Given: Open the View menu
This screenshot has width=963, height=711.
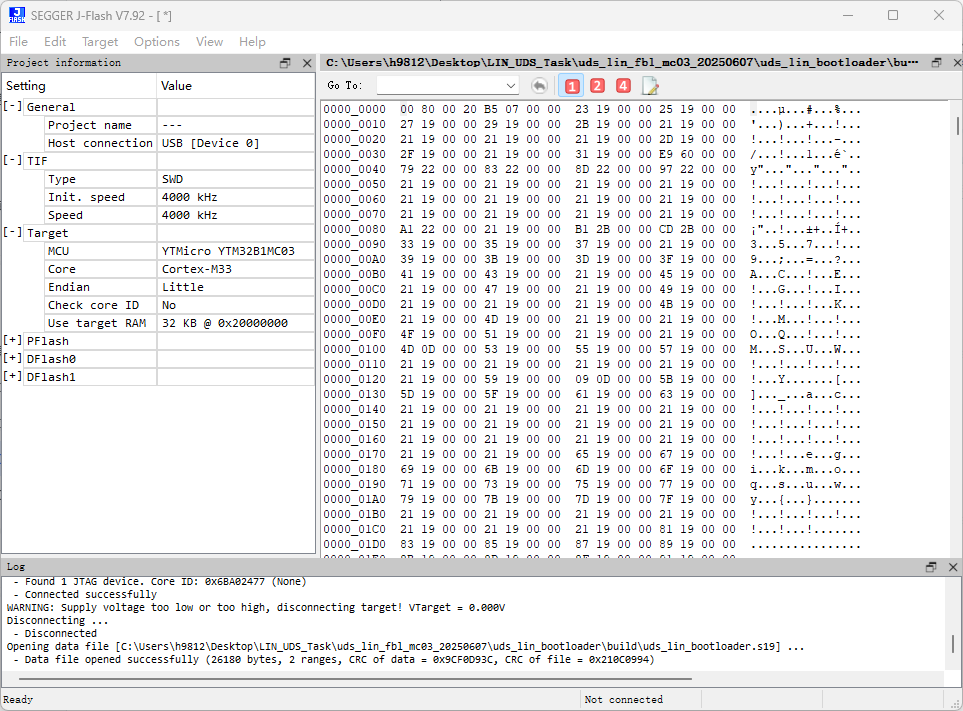Looking at the screenshot, I should click(209, 42).
